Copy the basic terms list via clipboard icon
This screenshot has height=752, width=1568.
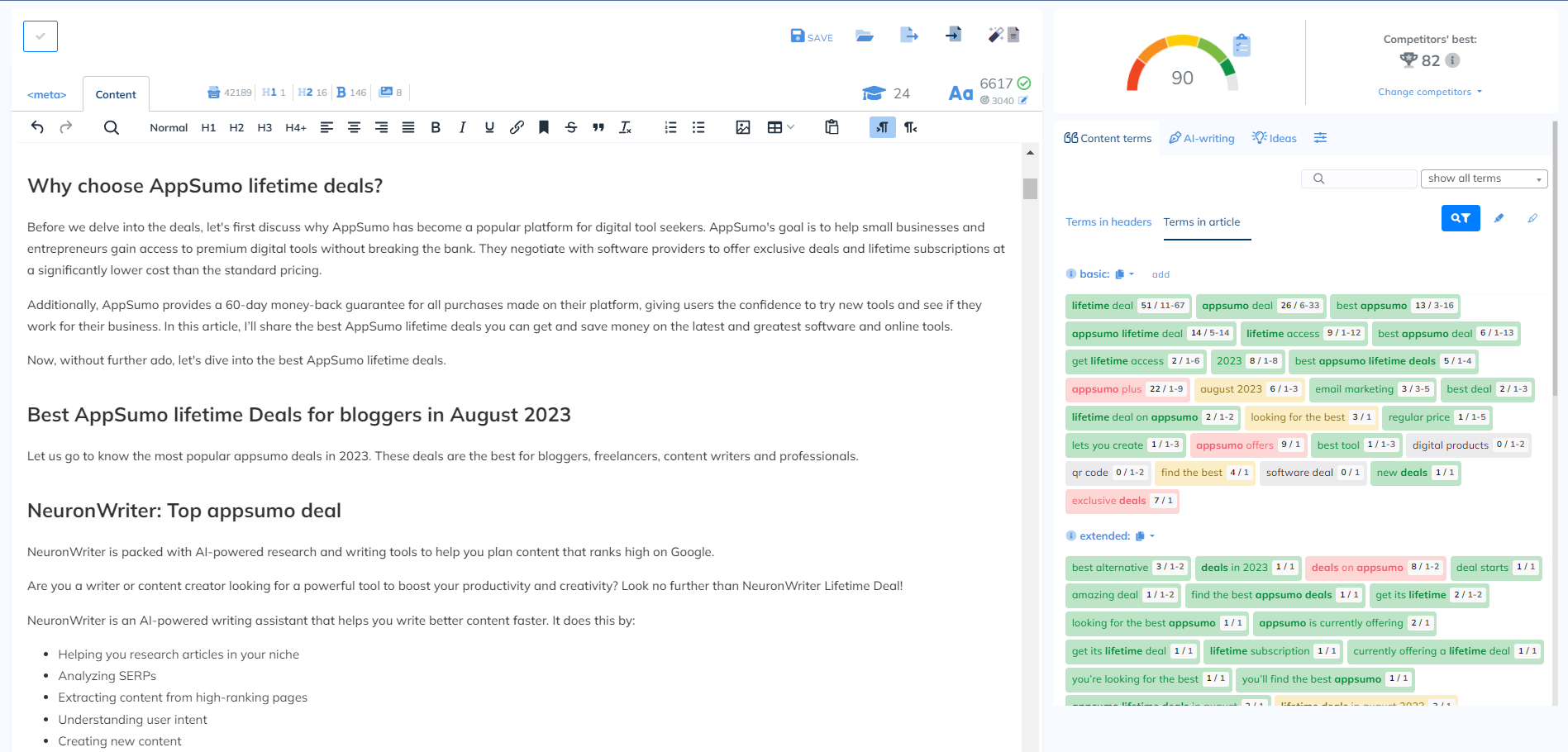[x=1121, y=274]
